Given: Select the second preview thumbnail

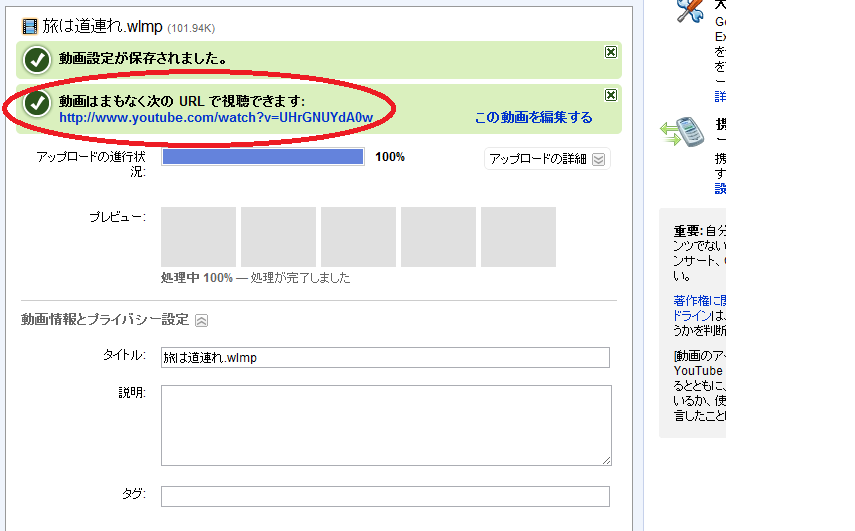Looking at the screenshot, I should pos(278,237).
